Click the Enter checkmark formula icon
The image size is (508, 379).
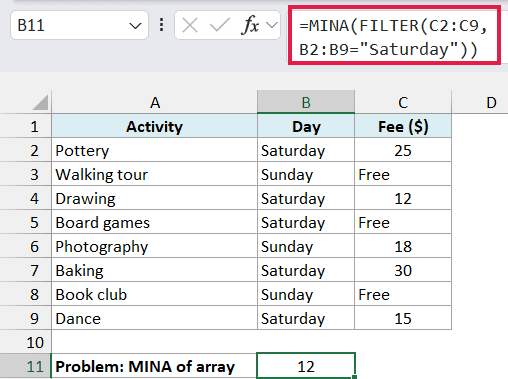[220, 25]
